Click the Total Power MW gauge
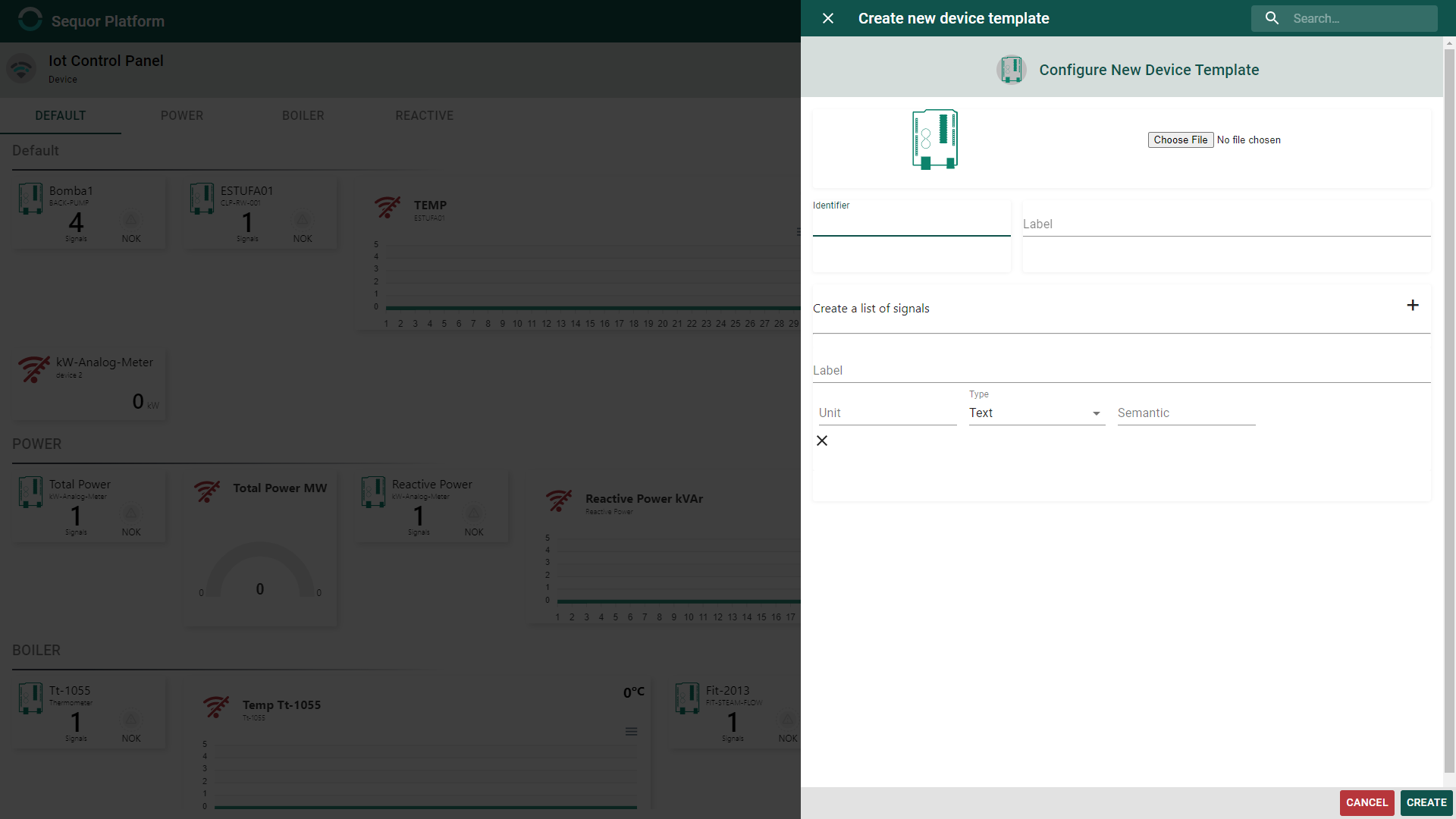This screenshot has height=819, width=1456. (x=260, y=570)
